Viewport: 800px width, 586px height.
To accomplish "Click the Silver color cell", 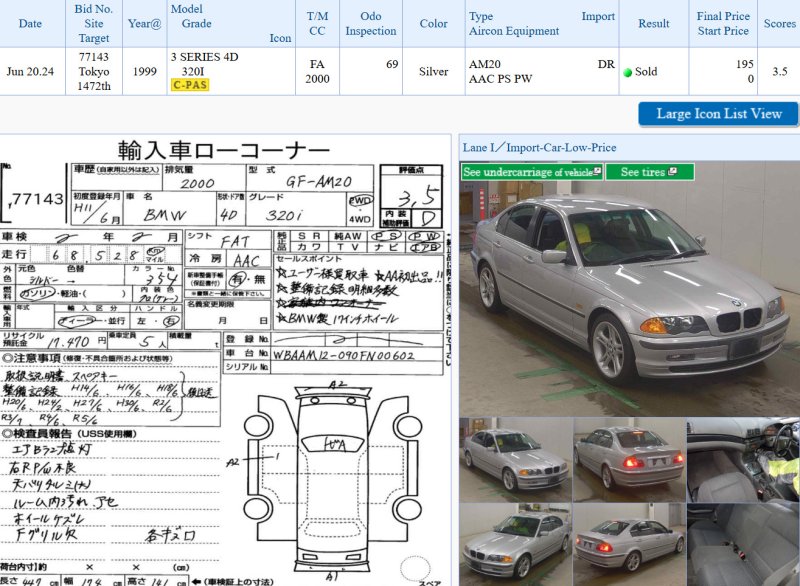I will (434, 71).
